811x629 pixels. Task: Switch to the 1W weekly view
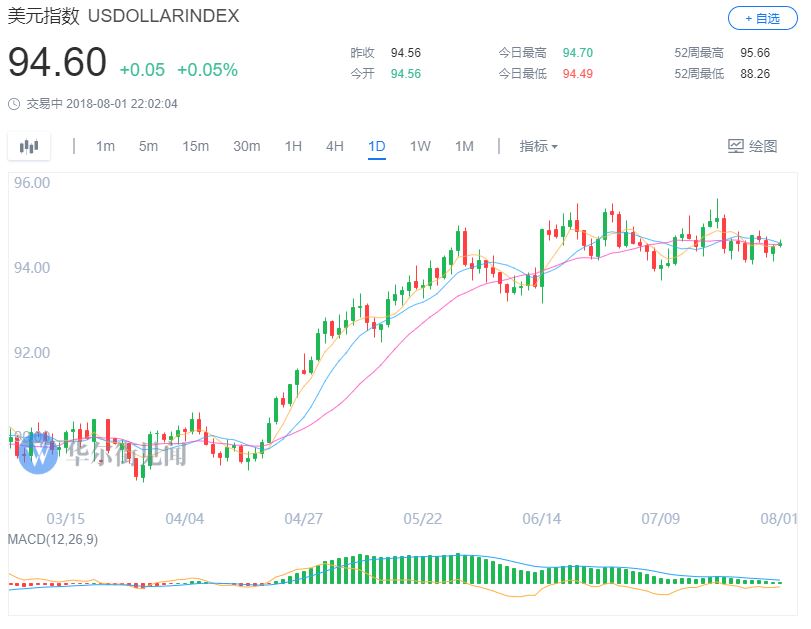(x=420, y=146)
